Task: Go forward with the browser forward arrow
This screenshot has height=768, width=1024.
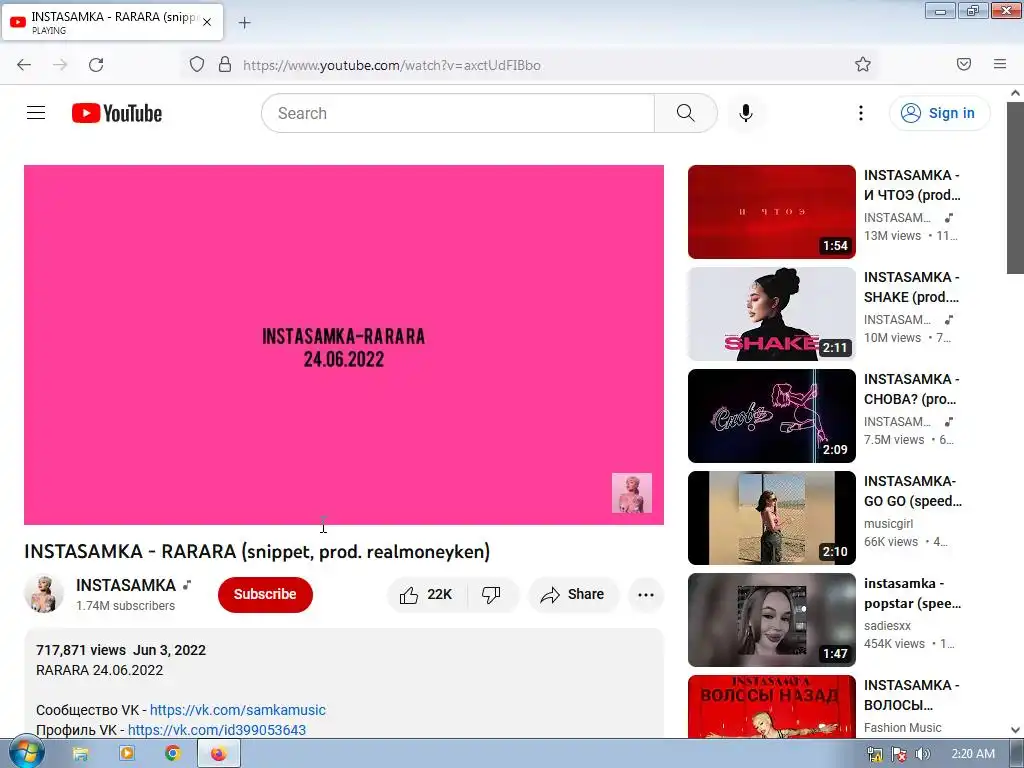Action: (x=60, y=65)
